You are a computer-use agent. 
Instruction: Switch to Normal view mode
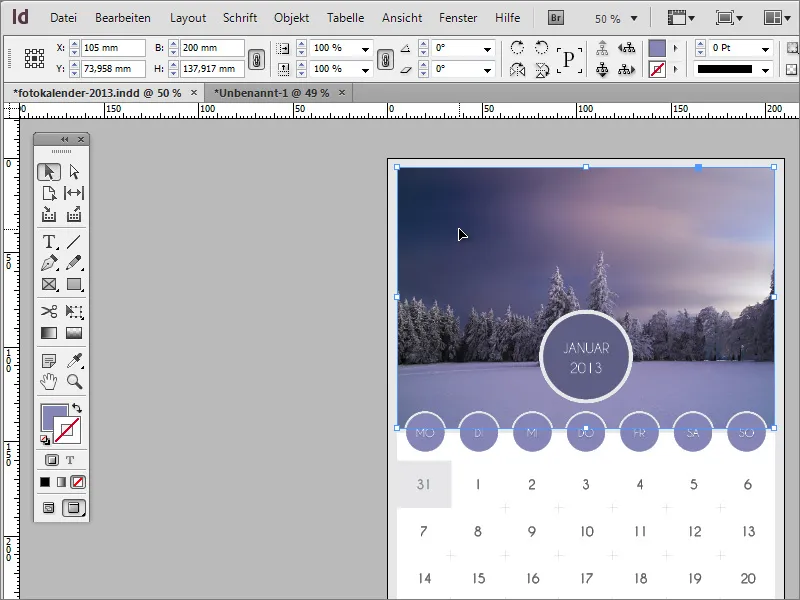click(x=48, y=508)
